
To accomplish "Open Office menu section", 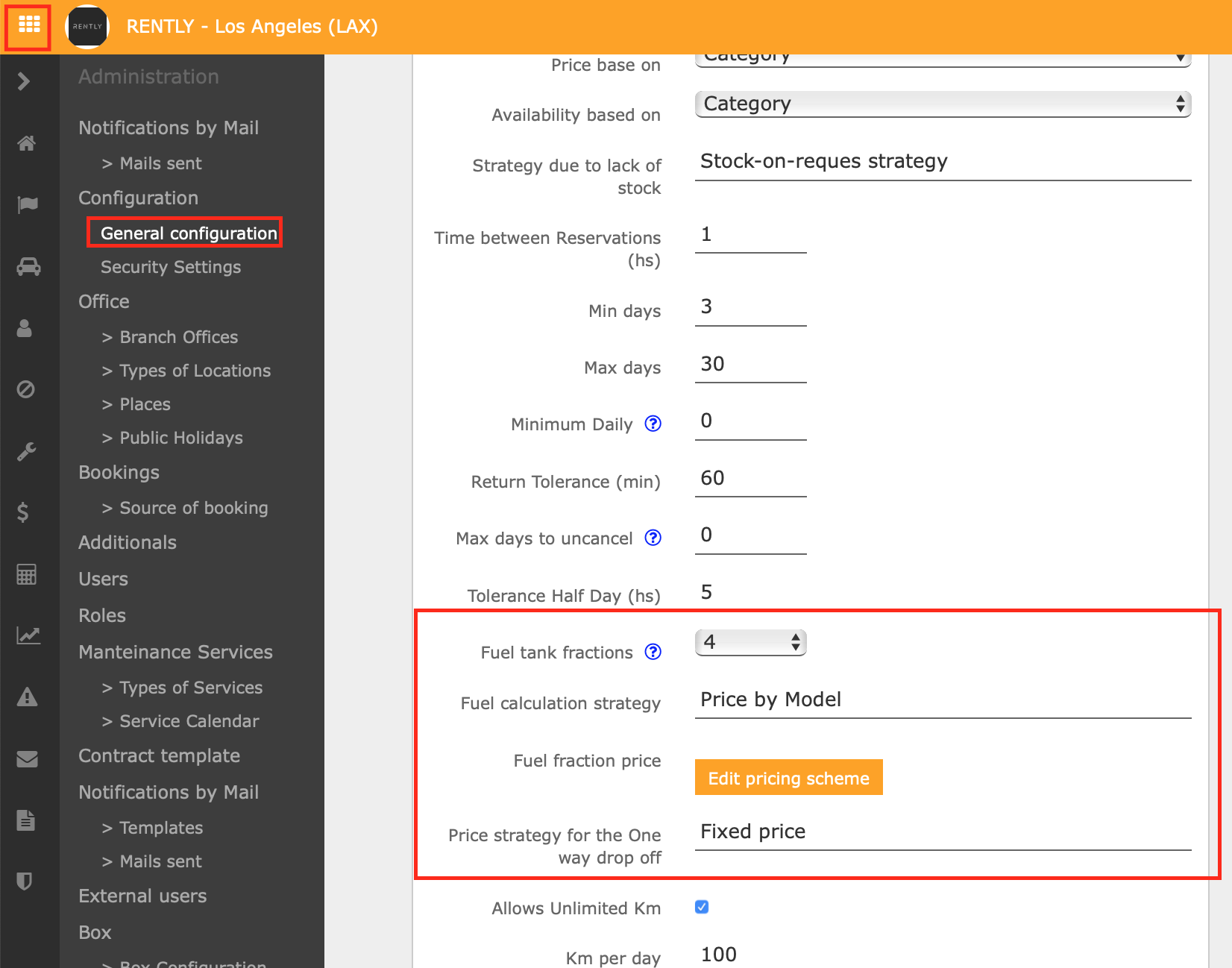I will click(104, 301).
